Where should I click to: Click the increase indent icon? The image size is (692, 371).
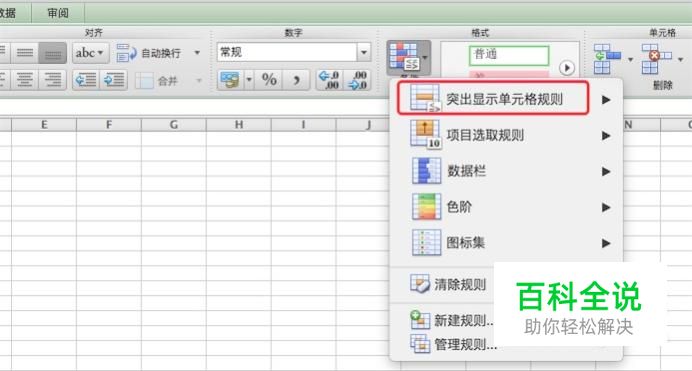point(113,80)
